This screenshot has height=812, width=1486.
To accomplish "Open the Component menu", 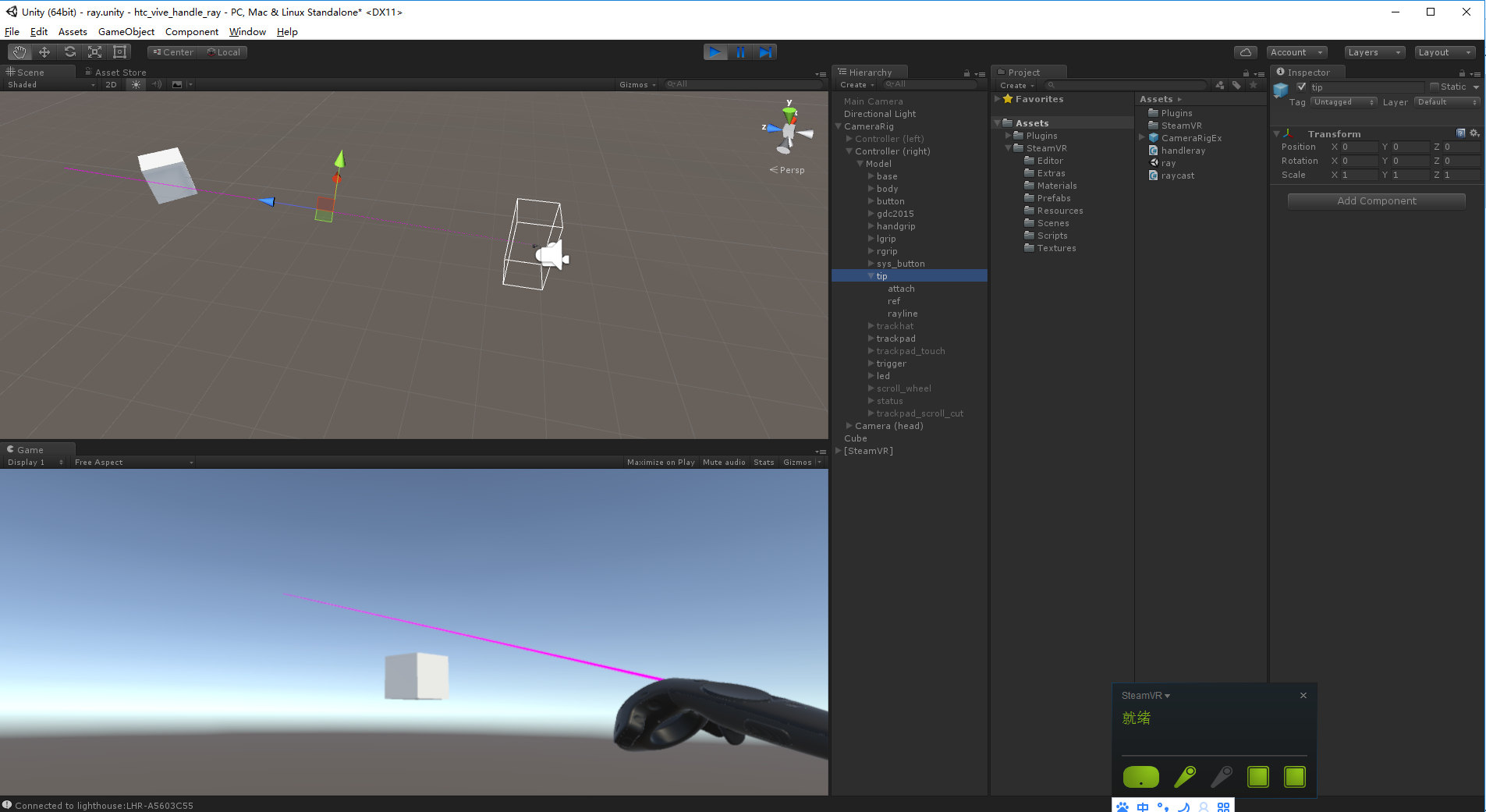I will tap(191, 32).
